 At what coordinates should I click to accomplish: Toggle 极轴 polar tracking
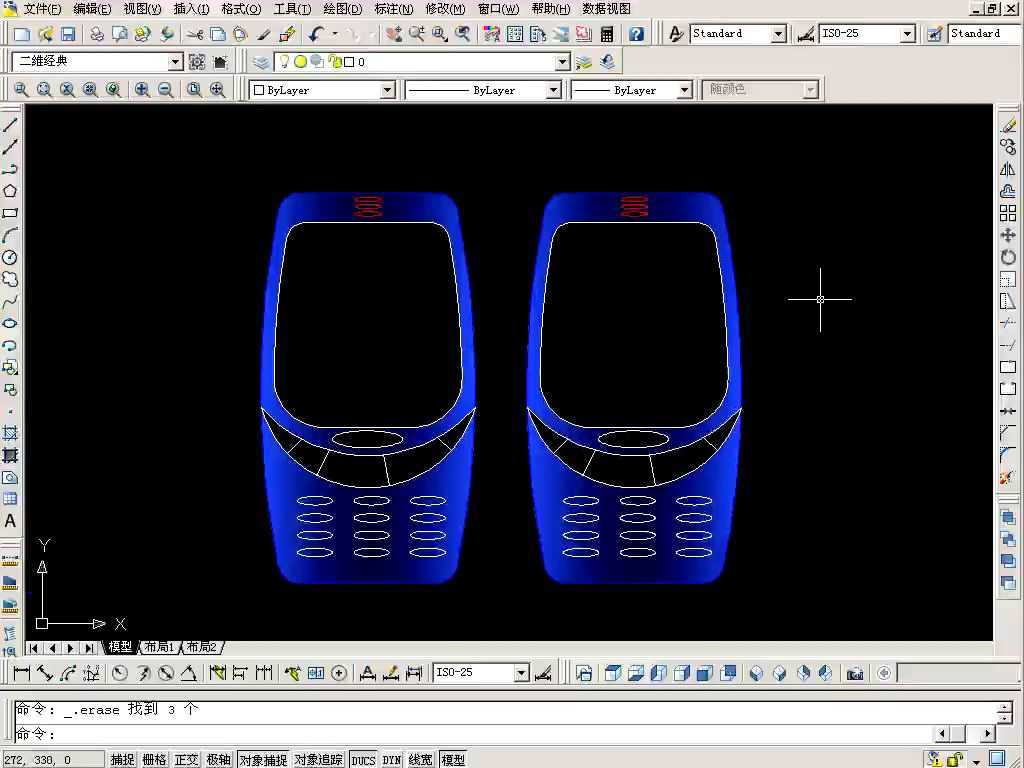(218, 760)
